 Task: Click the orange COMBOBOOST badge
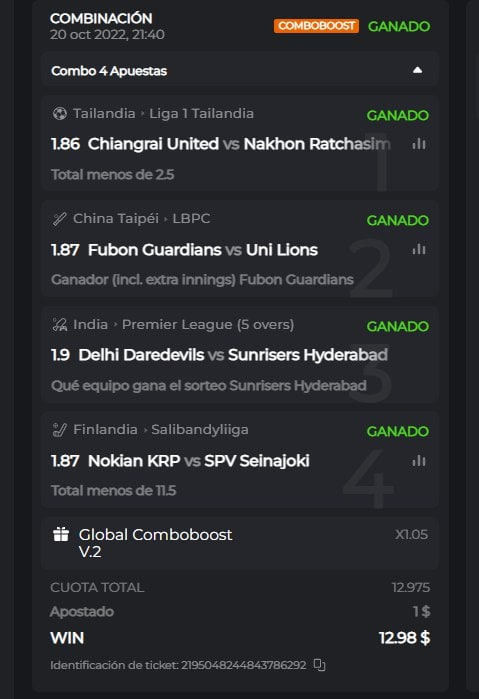316,26
